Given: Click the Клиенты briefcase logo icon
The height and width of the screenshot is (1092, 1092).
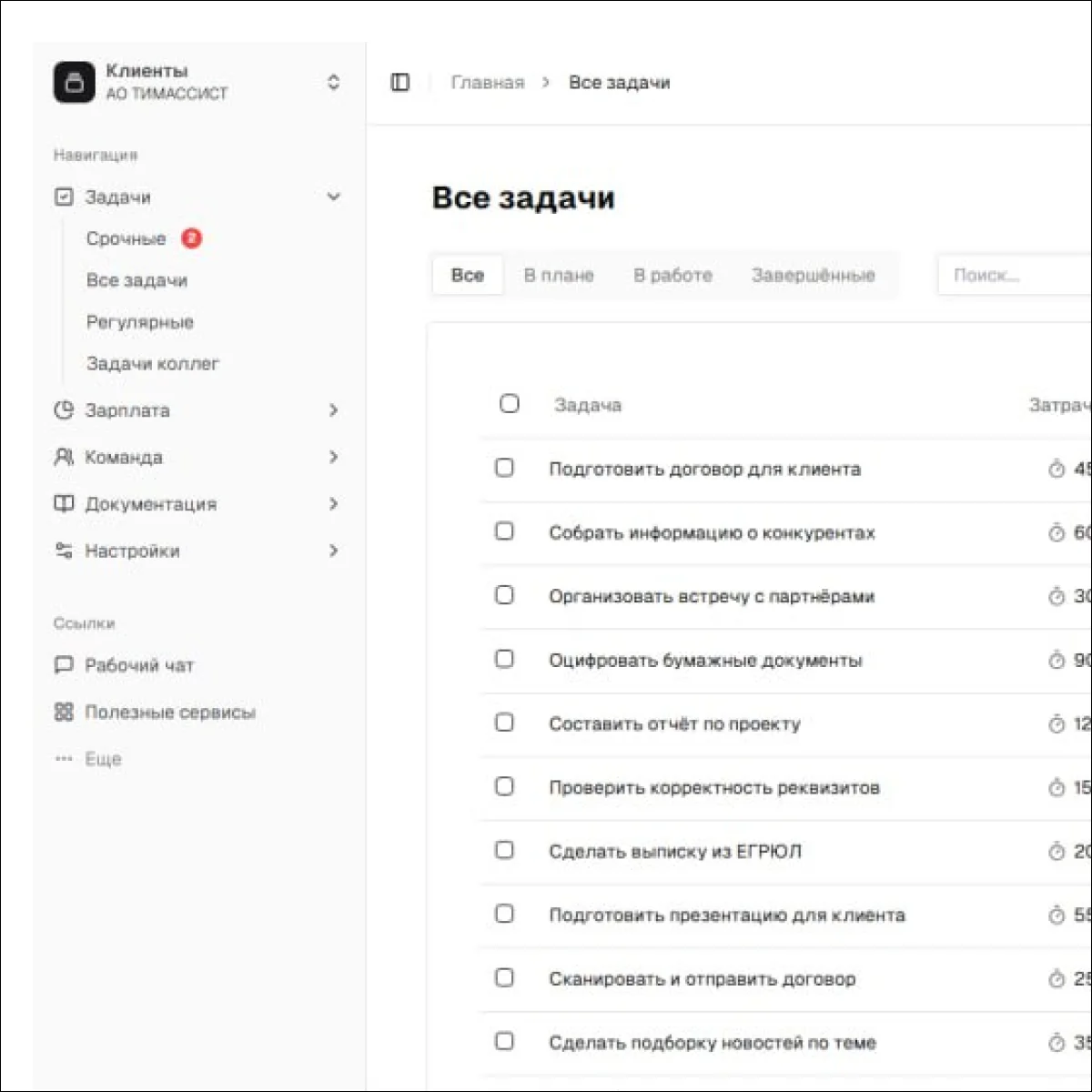Looking at the screenshot, I should 74,83.
